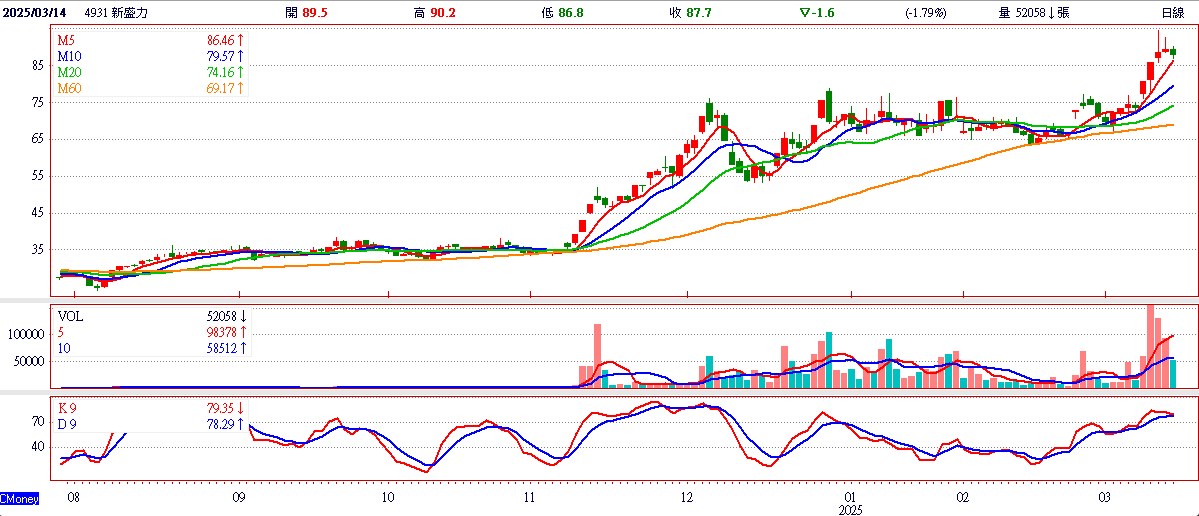
Task: Click the M10 moving average legend
Action: click(70, 57)
